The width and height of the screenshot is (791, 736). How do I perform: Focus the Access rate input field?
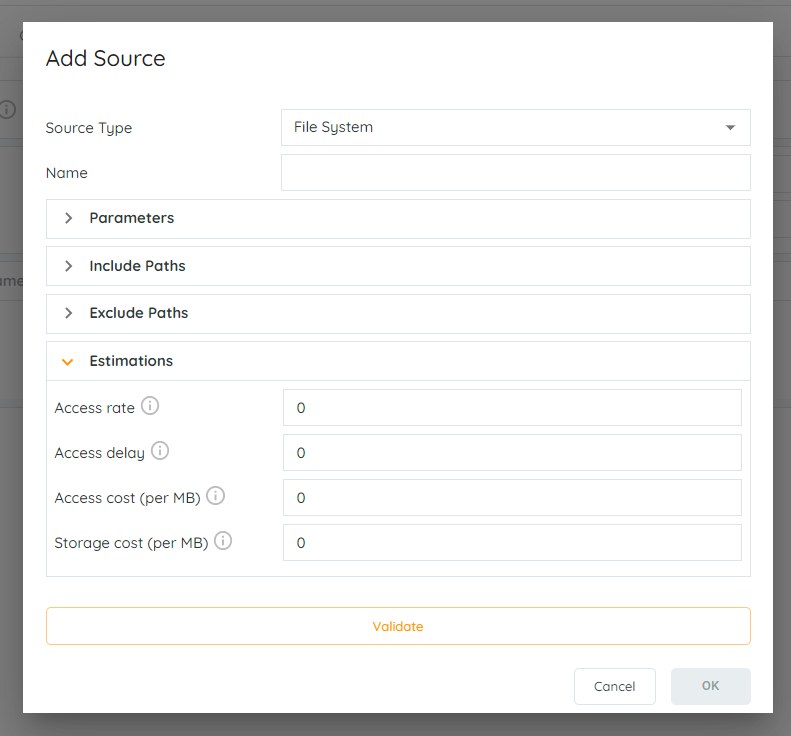(x=512, y=408)
